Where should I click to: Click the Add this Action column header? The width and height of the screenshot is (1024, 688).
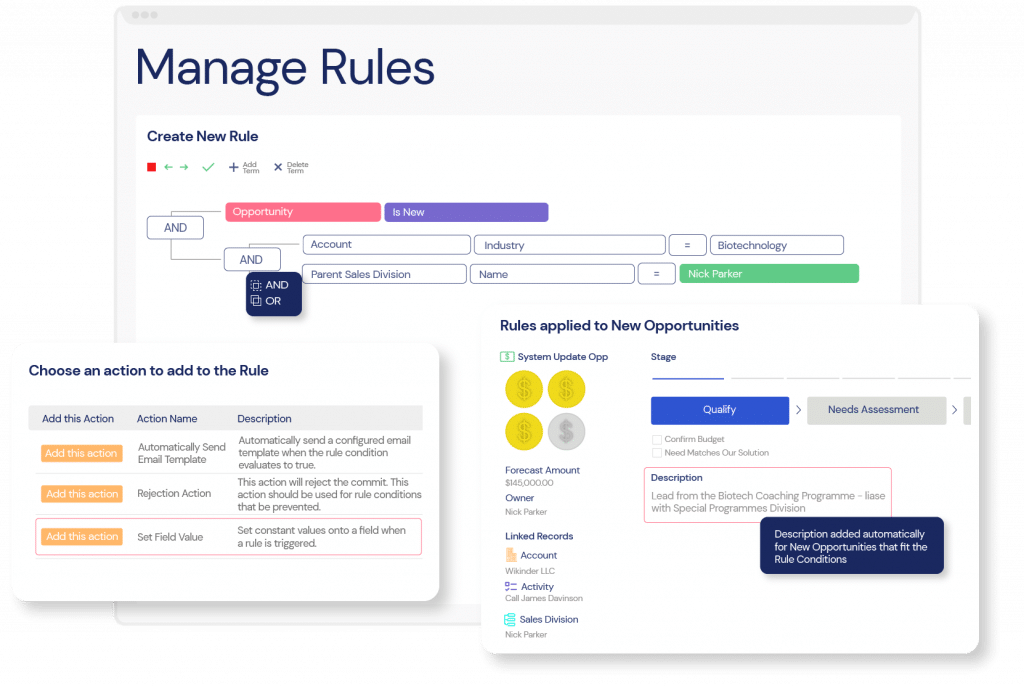(78, 418)
